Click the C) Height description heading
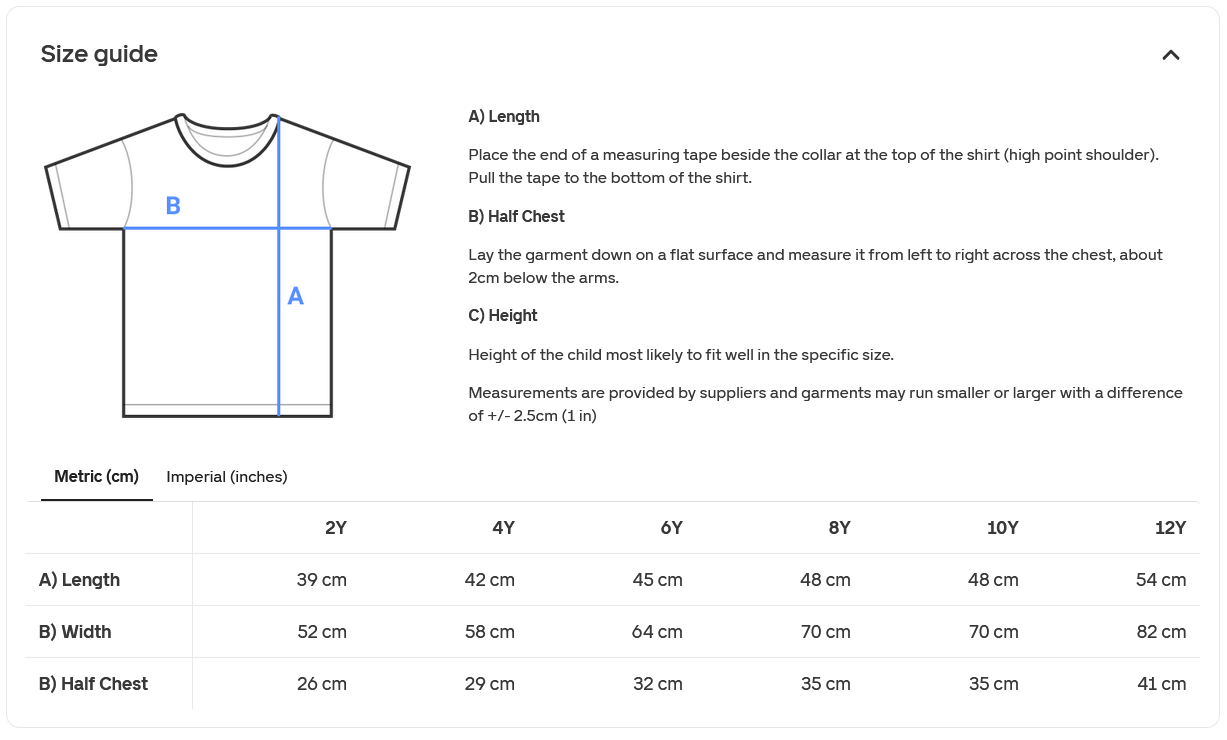Viewport: 1227px width, 740px height. tap(503, 316)
